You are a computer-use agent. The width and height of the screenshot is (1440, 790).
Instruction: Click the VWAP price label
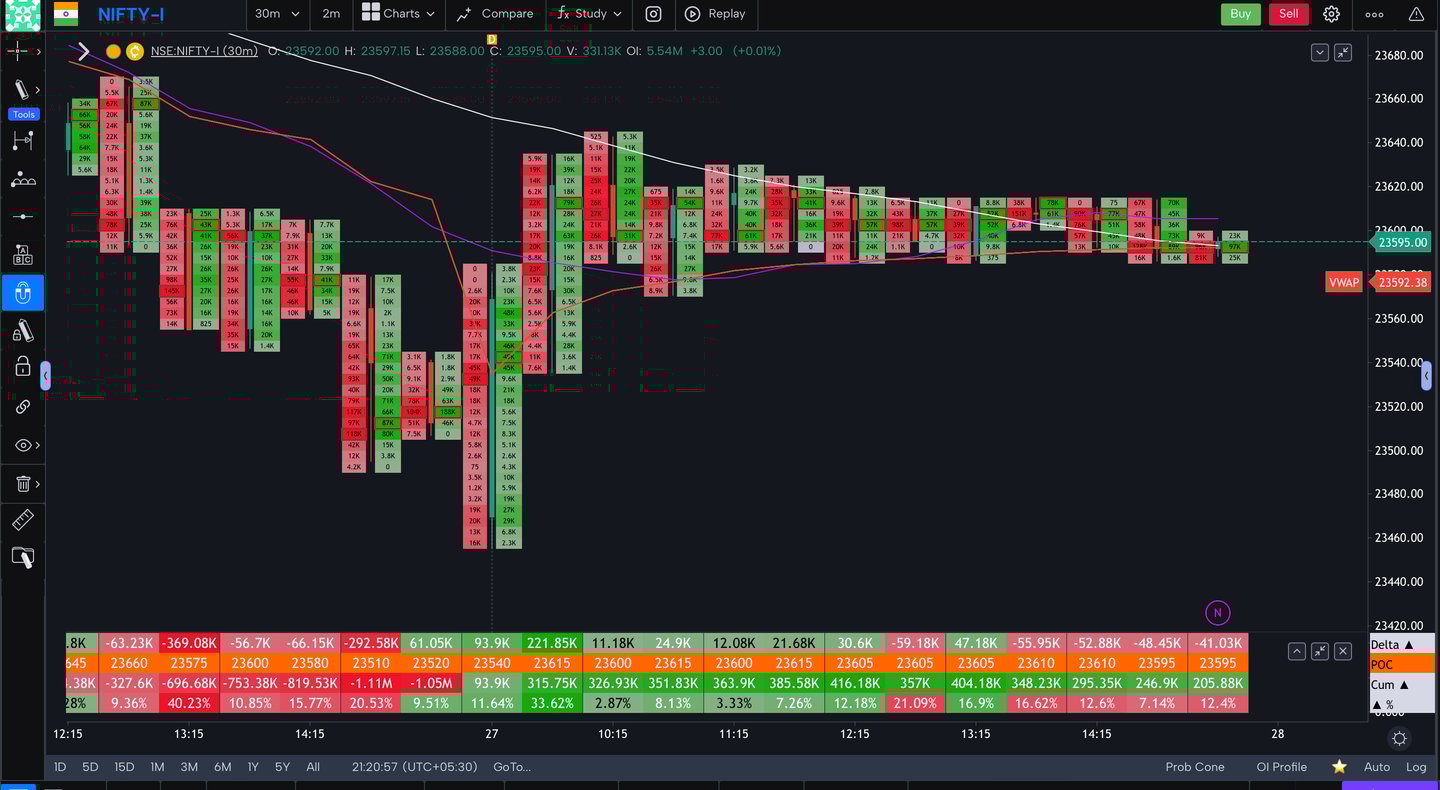click(x=1344, y=282)
